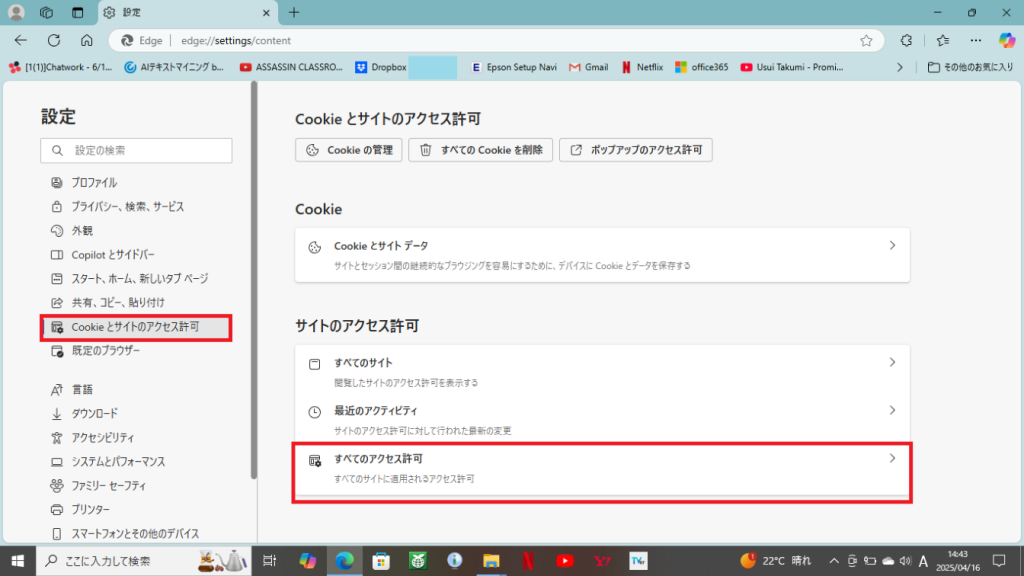This screenshot has height=576, width=1024.
Task: Open the Epson Setup Navi bookmark
Action: click(x=514, y=67)
